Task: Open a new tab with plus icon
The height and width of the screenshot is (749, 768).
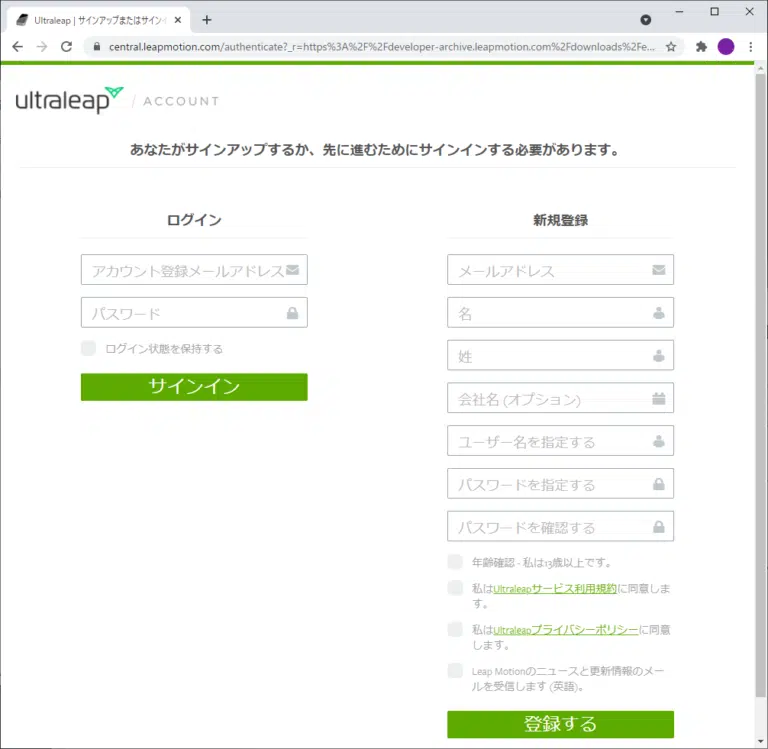Action: tap(207, 19)
